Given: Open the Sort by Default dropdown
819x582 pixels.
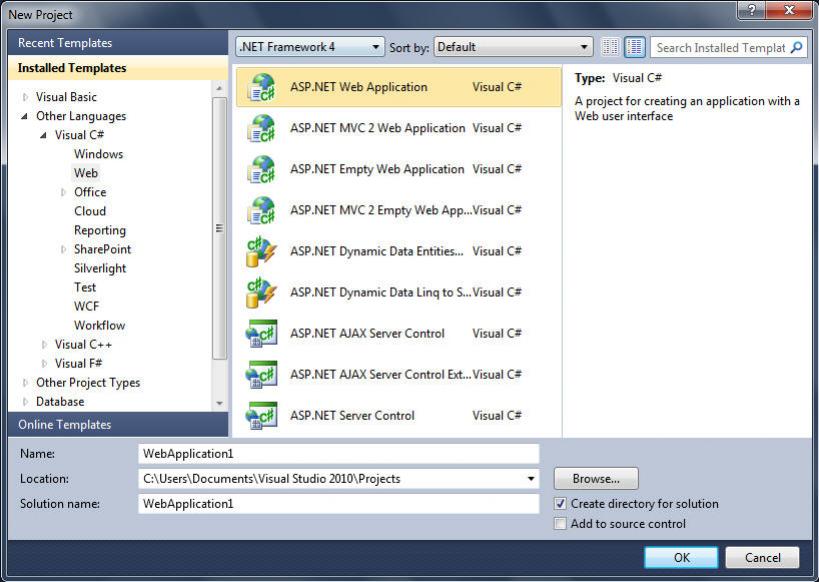Looking at the screenshot, I should click(x=513, y=47).
